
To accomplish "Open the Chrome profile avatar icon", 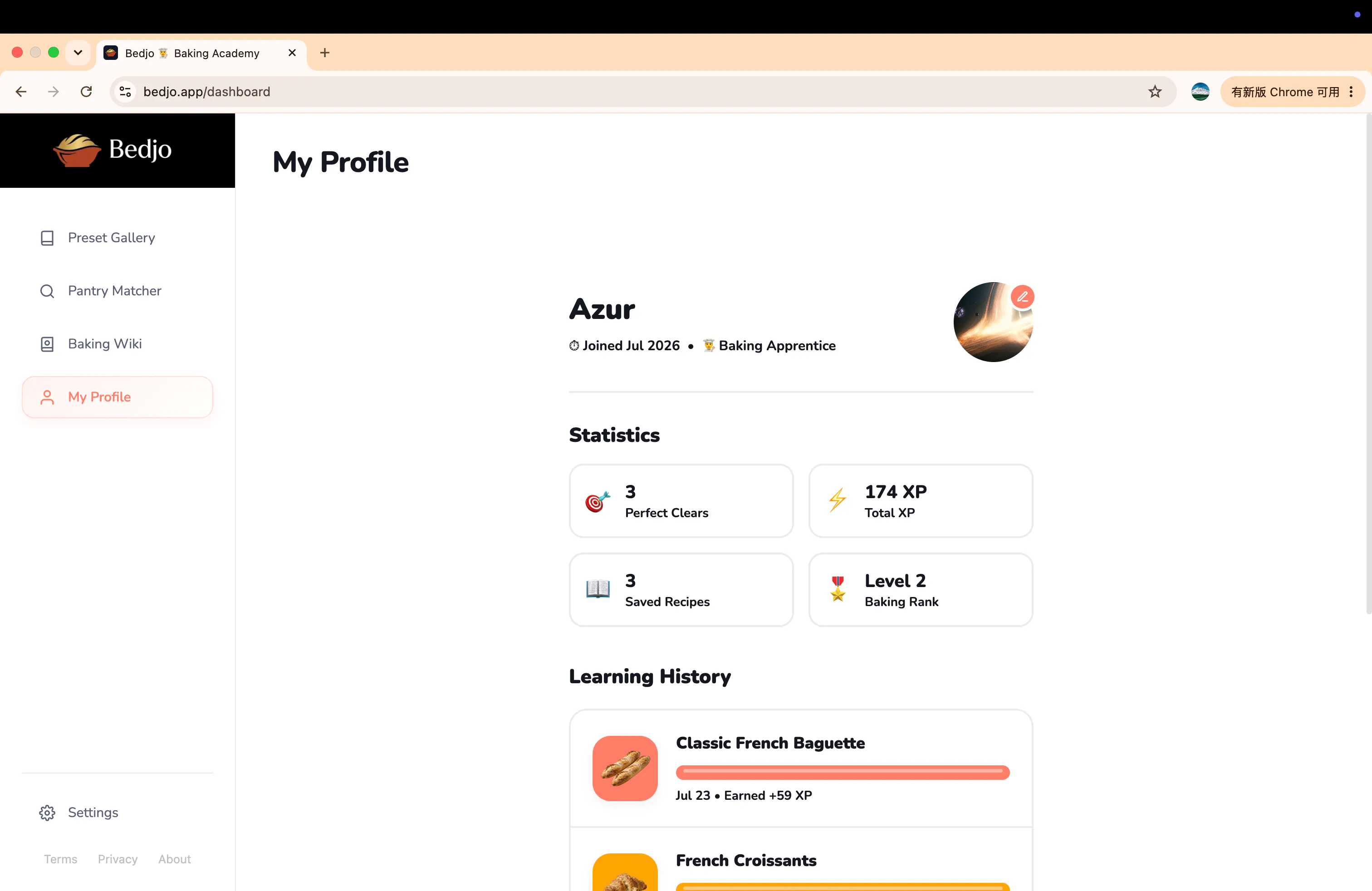I will 1200,92.
